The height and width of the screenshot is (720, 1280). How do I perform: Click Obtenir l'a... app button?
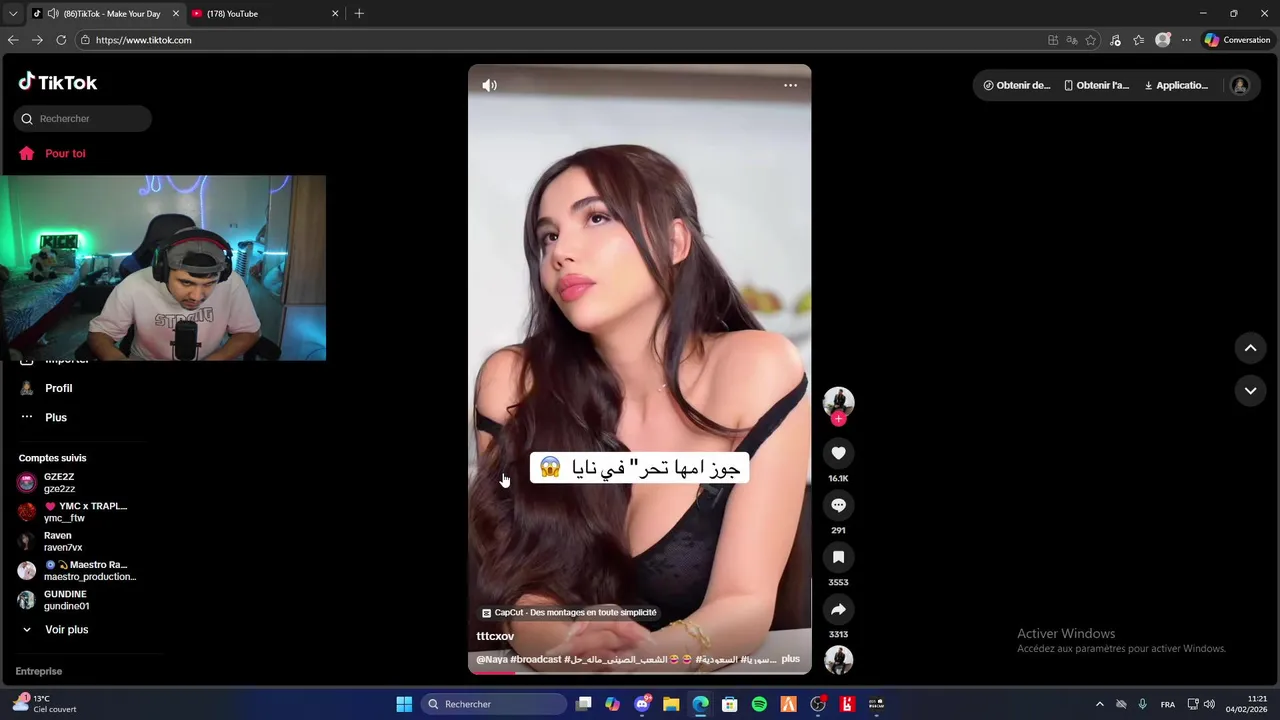point(1096,86)
